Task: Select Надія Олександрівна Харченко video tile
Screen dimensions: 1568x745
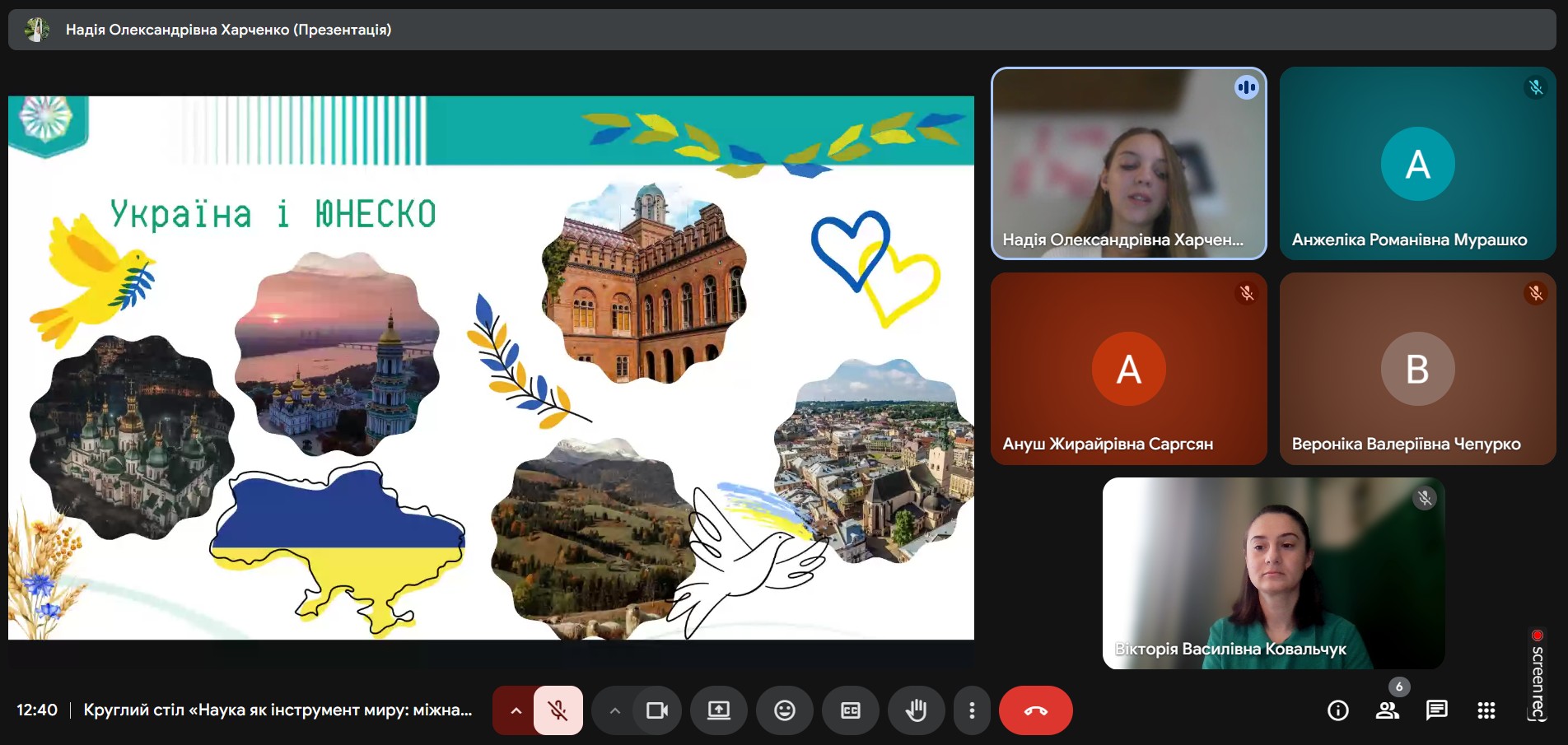Action: (x=1128, y=163)
